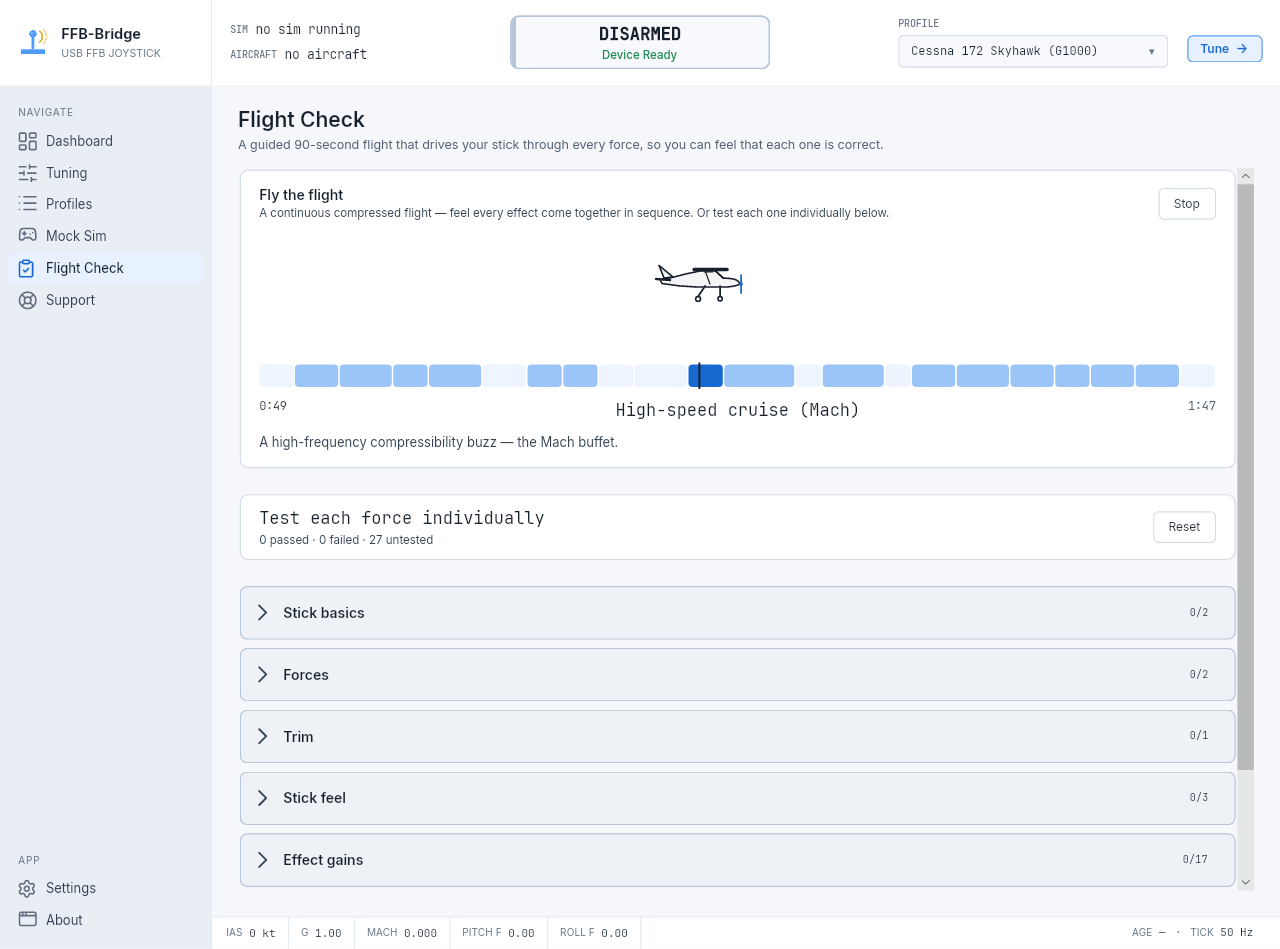Click the FFB-Bridge joystick logo icon
This screenshot has width=1280, height=949.
(33, 42)
